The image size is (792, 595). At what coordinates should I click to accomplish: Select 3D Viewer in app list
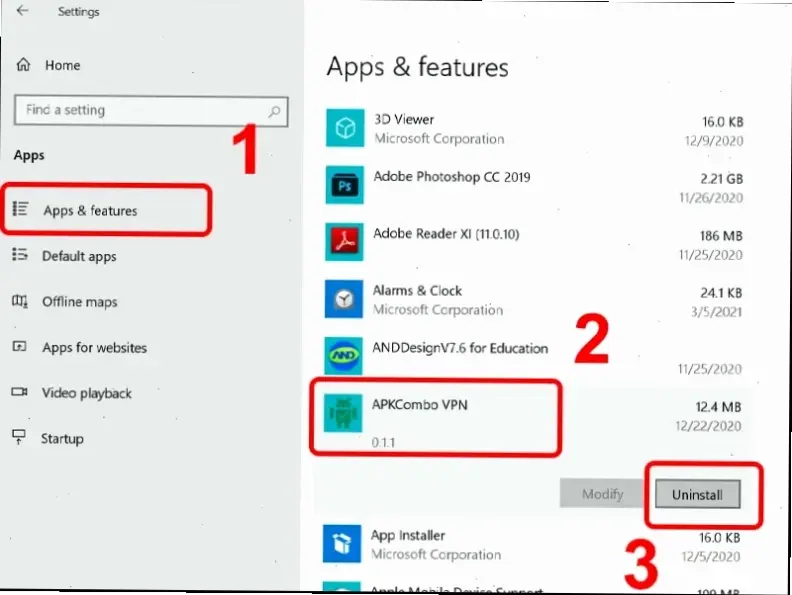(x=534, y=129)
